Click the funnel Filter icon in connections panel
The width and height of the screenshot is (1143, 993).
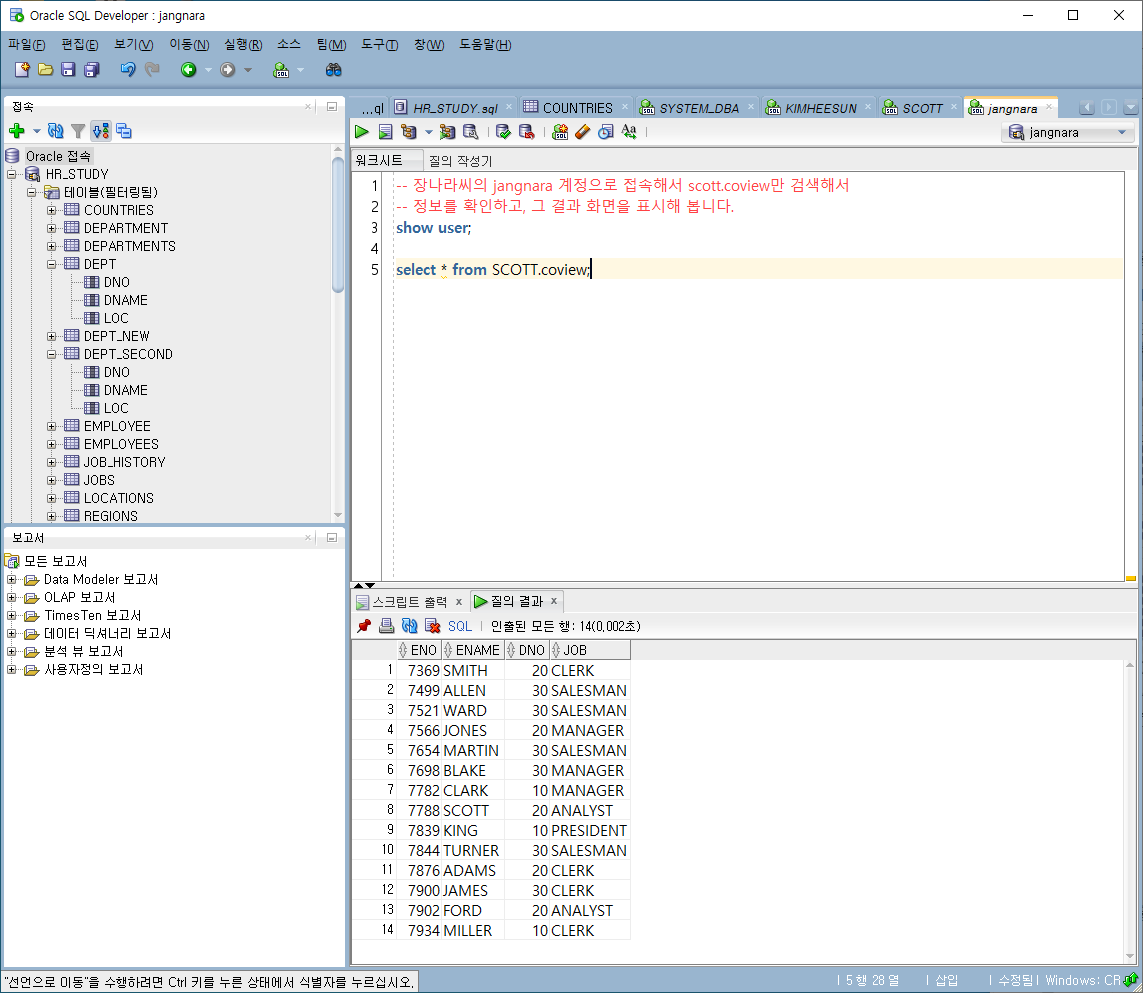(78, 131)
